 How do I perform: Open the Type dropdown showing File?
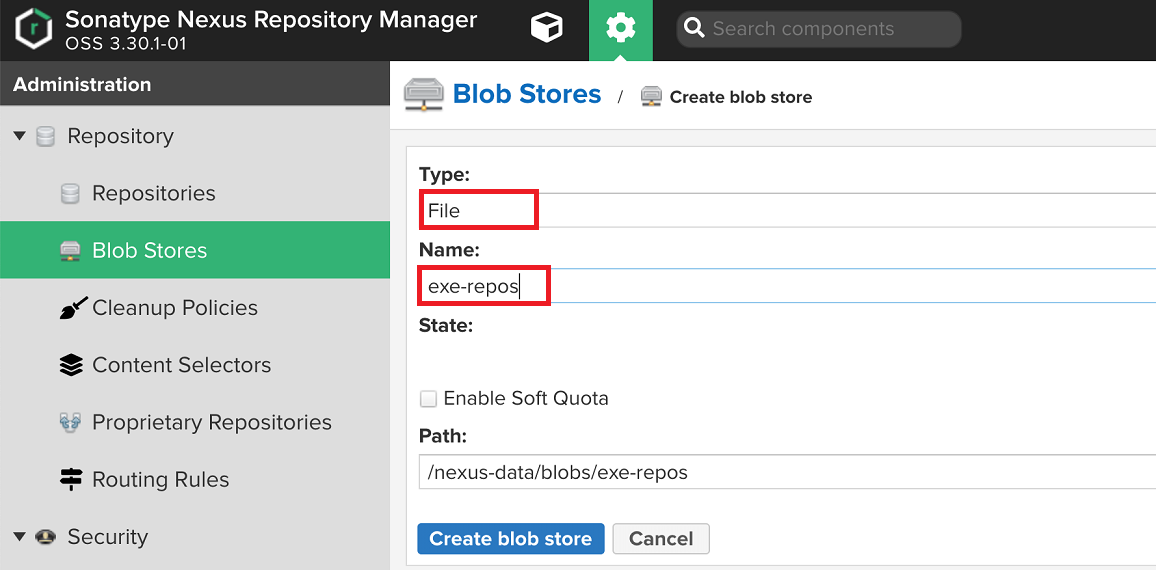(787, 210)
